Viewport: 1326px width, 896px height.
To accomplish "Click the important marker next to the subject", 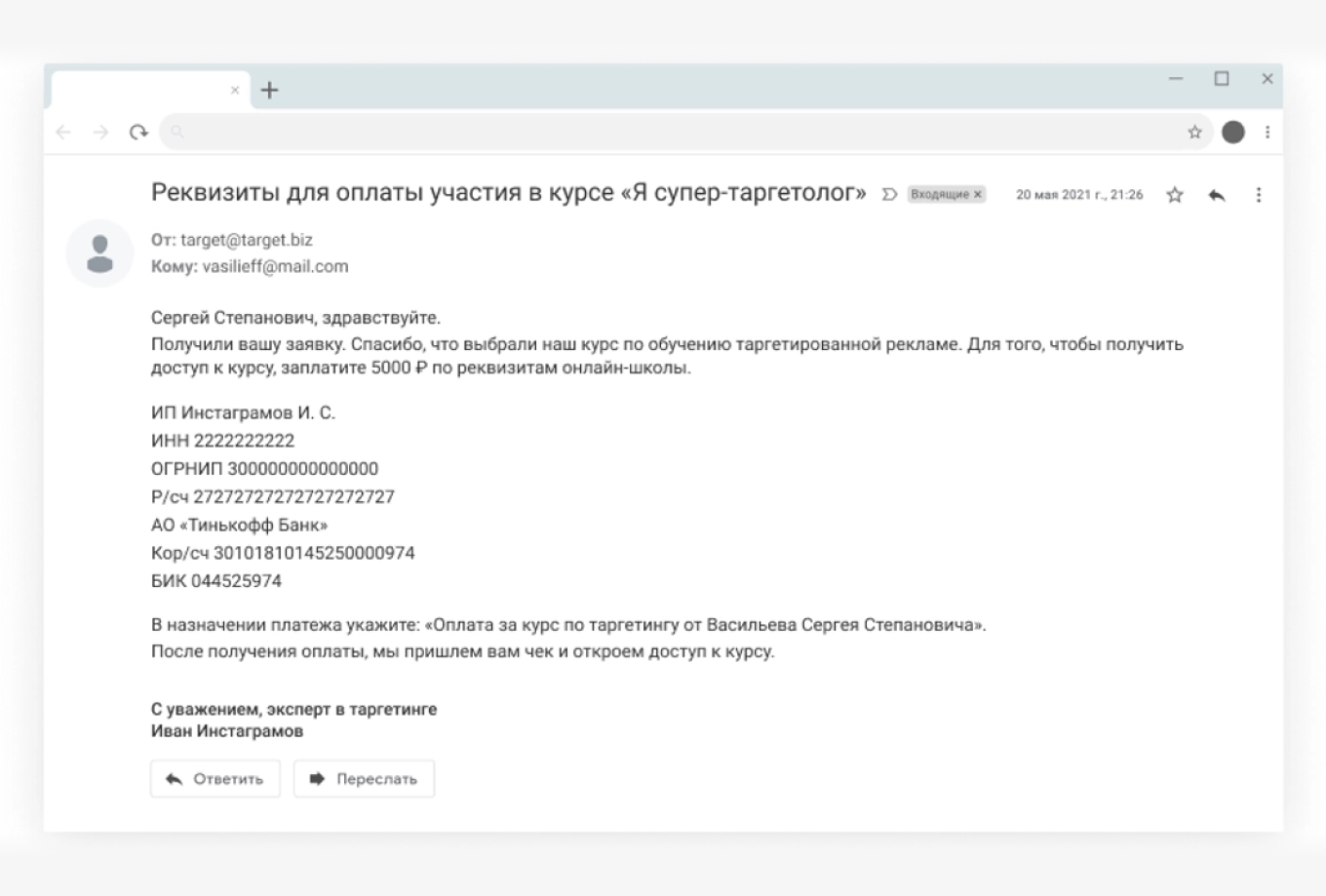I will pos(888,194).
